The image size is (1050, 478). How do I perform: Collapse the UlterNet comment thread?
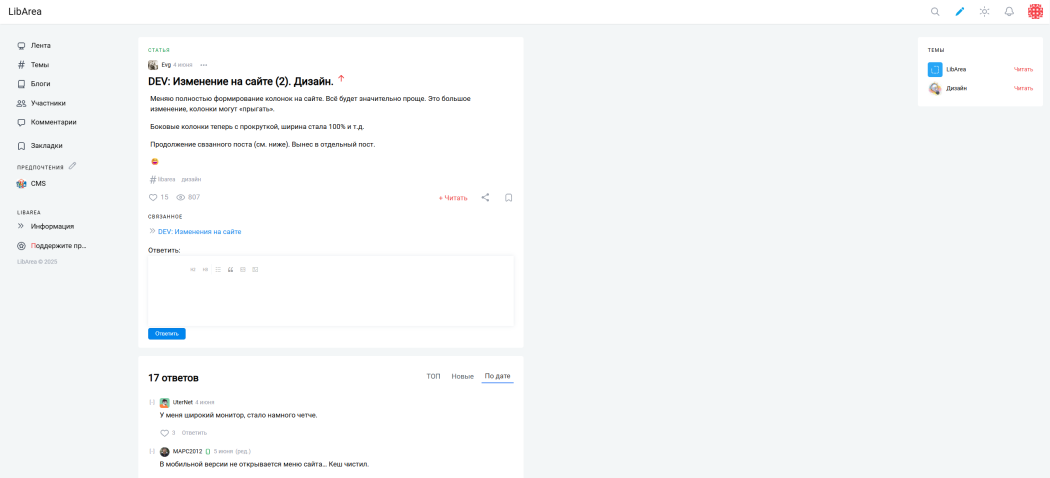pos(152,402)
